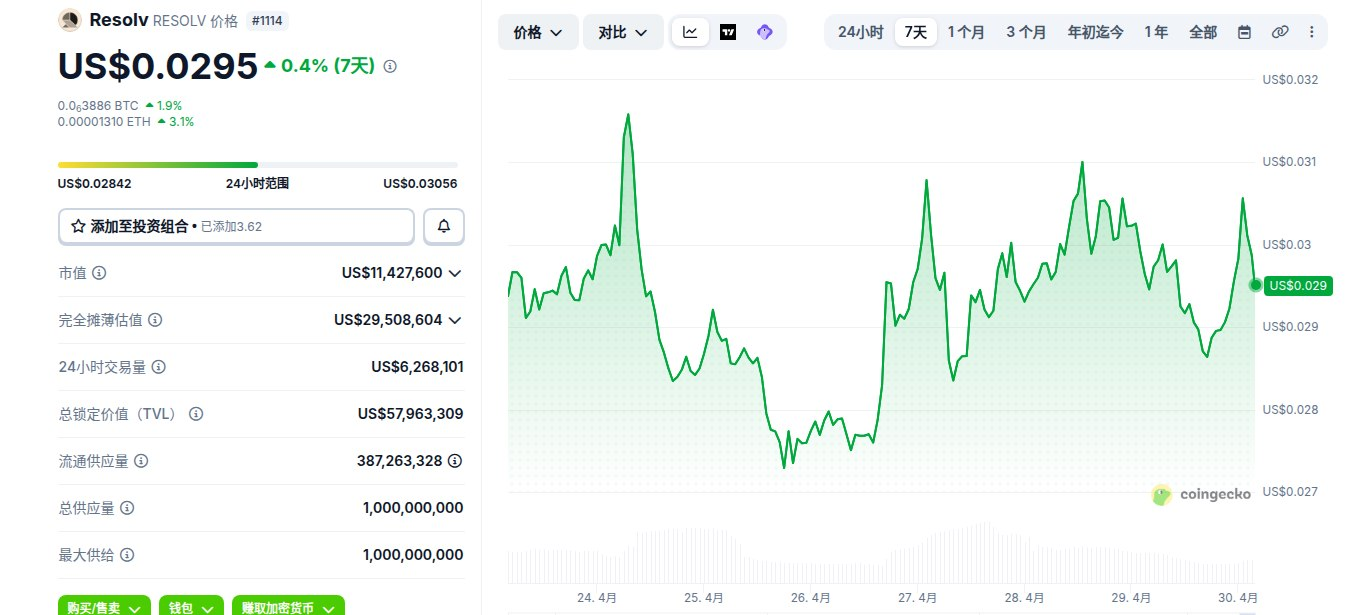Show info for 完全摊薄估值
The image size is (1360, 615).
155,320
